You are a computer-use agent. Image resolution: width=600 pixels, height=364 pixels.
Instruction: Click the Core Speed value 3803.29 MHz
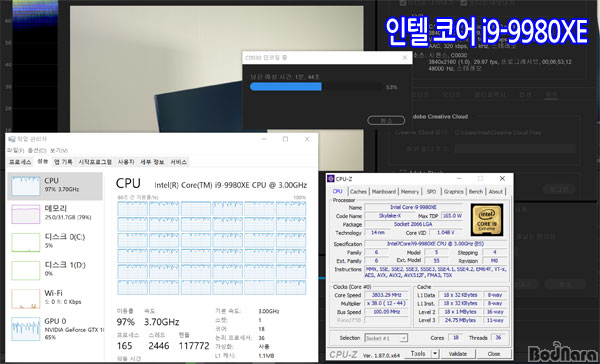coord(386,295)
